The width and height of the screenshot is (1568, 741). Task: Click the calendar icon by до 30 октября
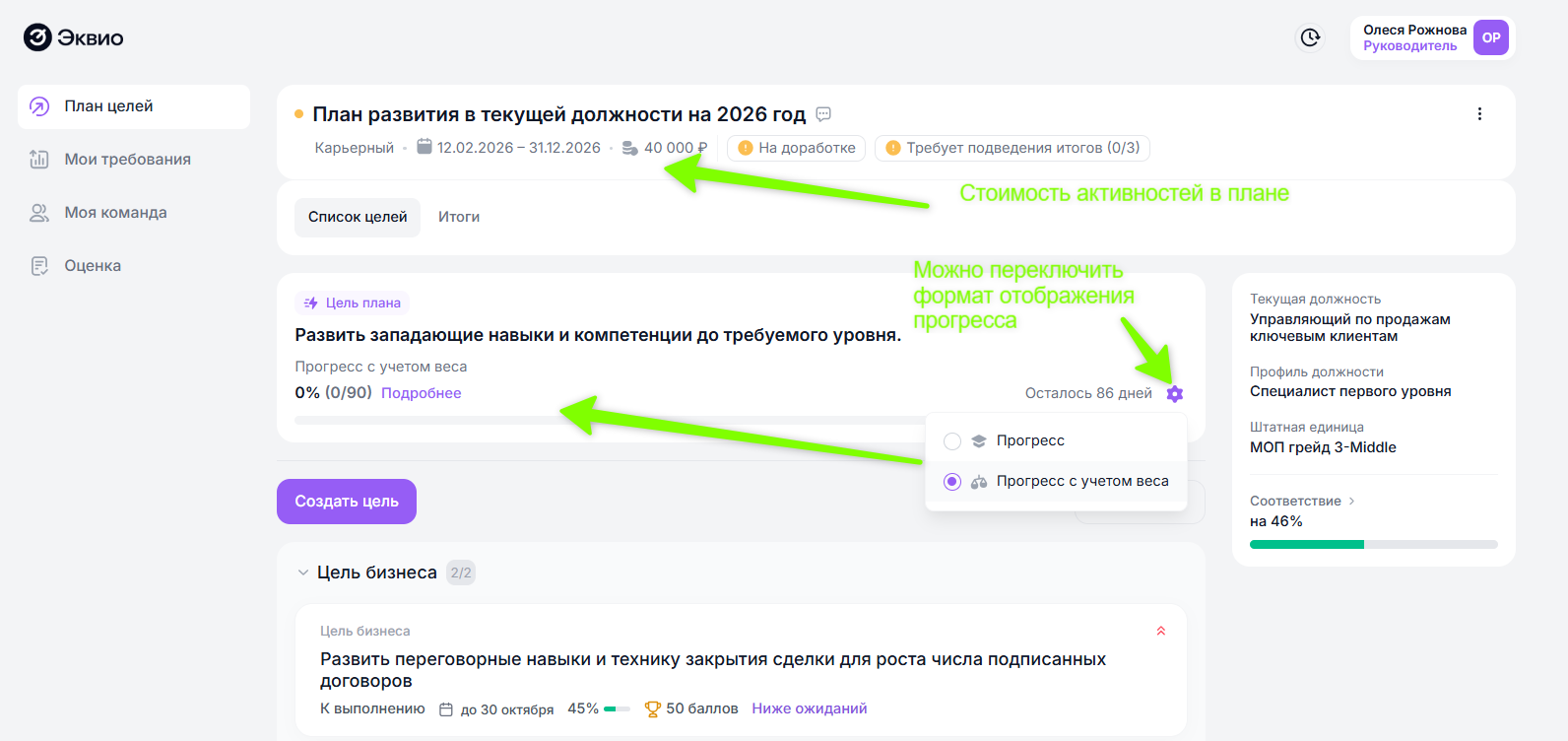[446, 709]
